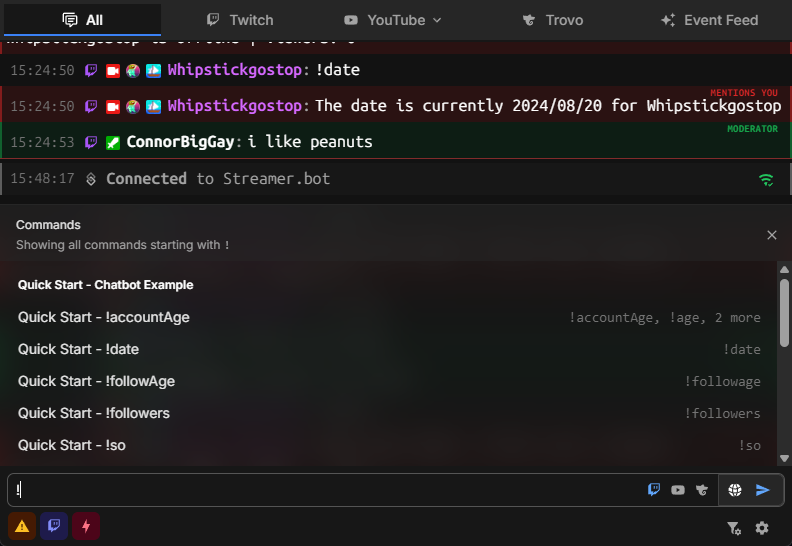
Task: Click Whipstickgostop username on !date message
Action: (x=235, y=70)
